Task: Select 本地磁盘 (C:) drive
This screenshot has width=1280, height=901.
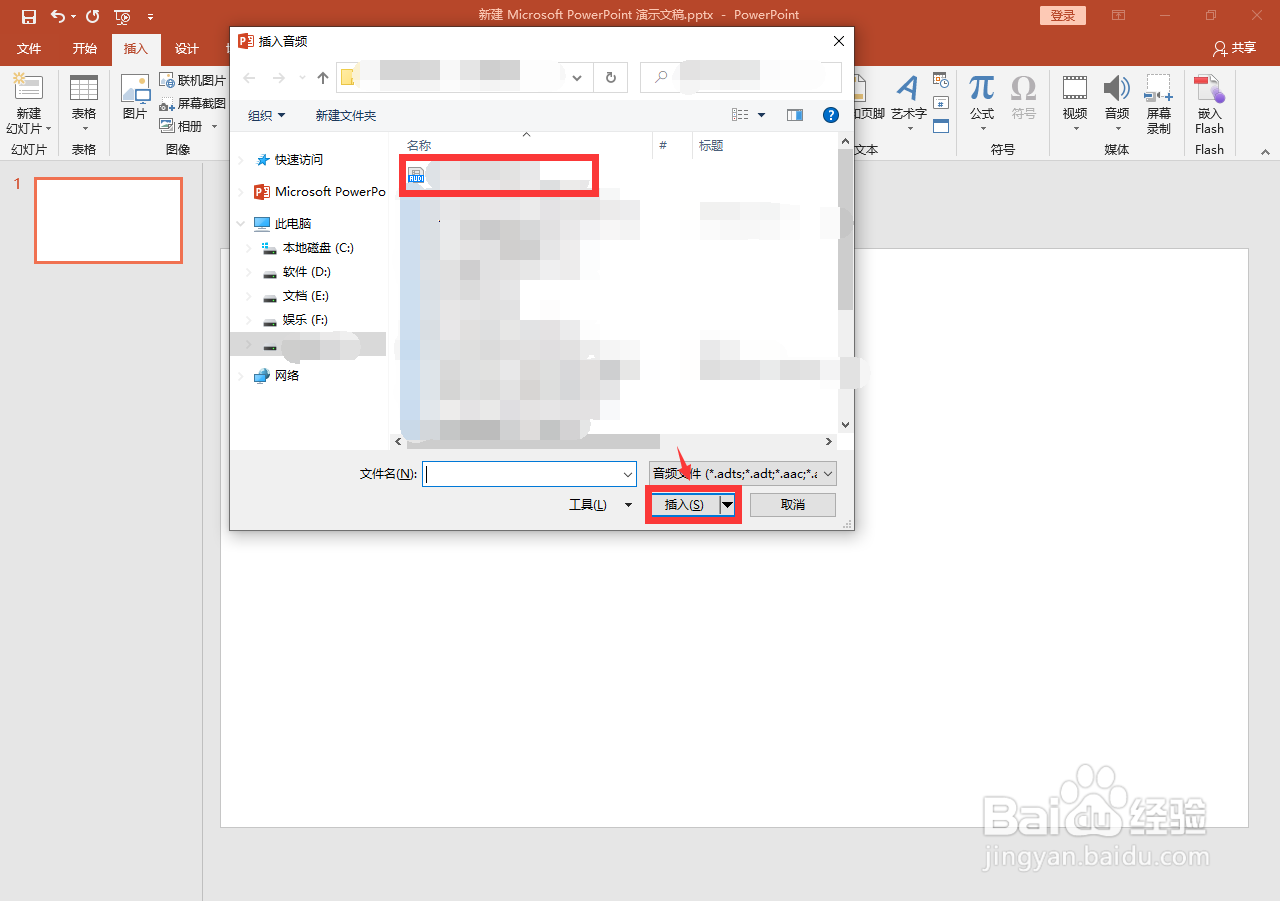Action: (318, 247)
